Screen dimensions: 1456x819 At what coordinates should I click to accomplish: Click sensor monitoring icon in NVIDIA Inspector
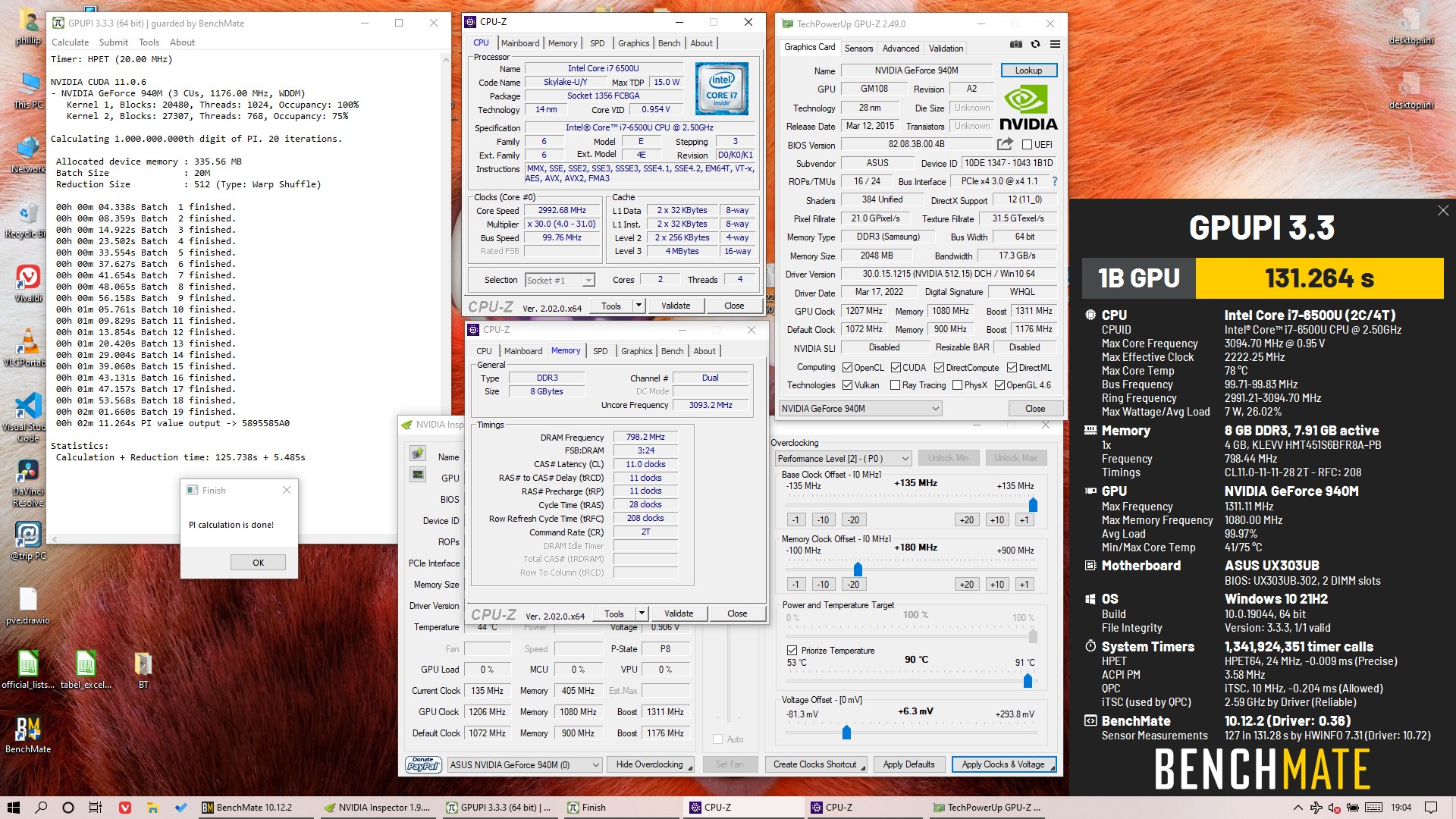pos(418,475)
